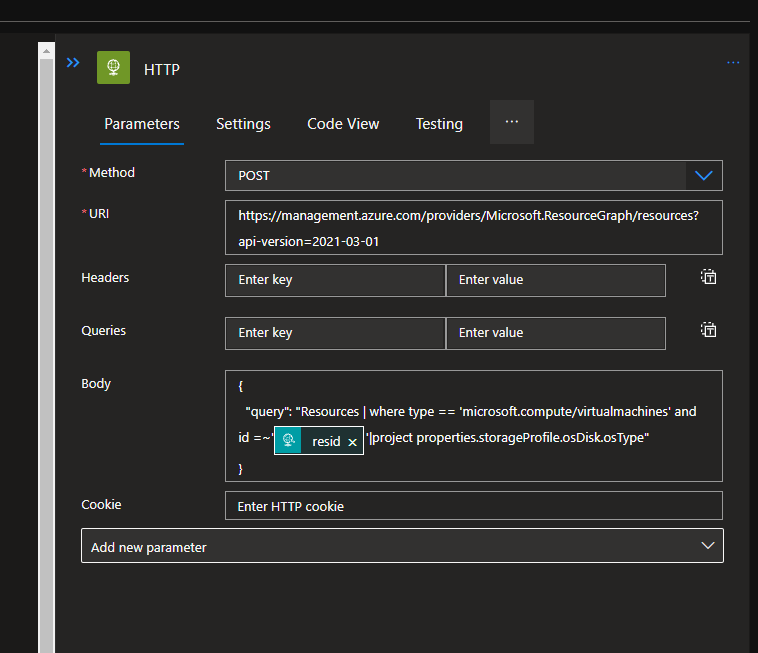This screenshot has width=758, height=653.
Task: Click the URI label
Action: (99, 214)
